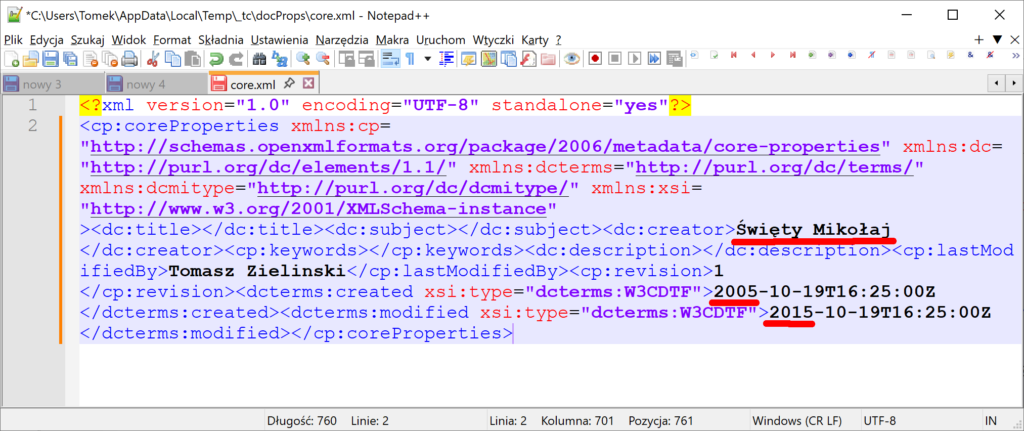Open Find with the binoculars icon
This screenshot has width=1024, height=431.
(259, 59)
